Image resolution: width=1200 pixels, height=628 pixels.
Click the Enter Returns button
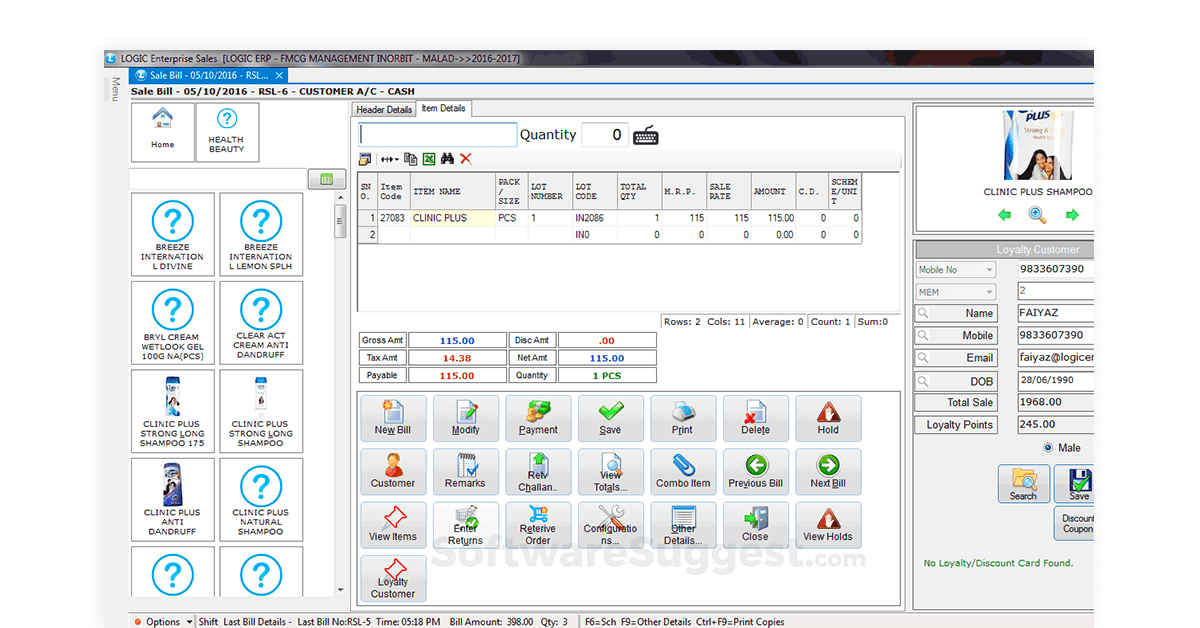(466, 525)
